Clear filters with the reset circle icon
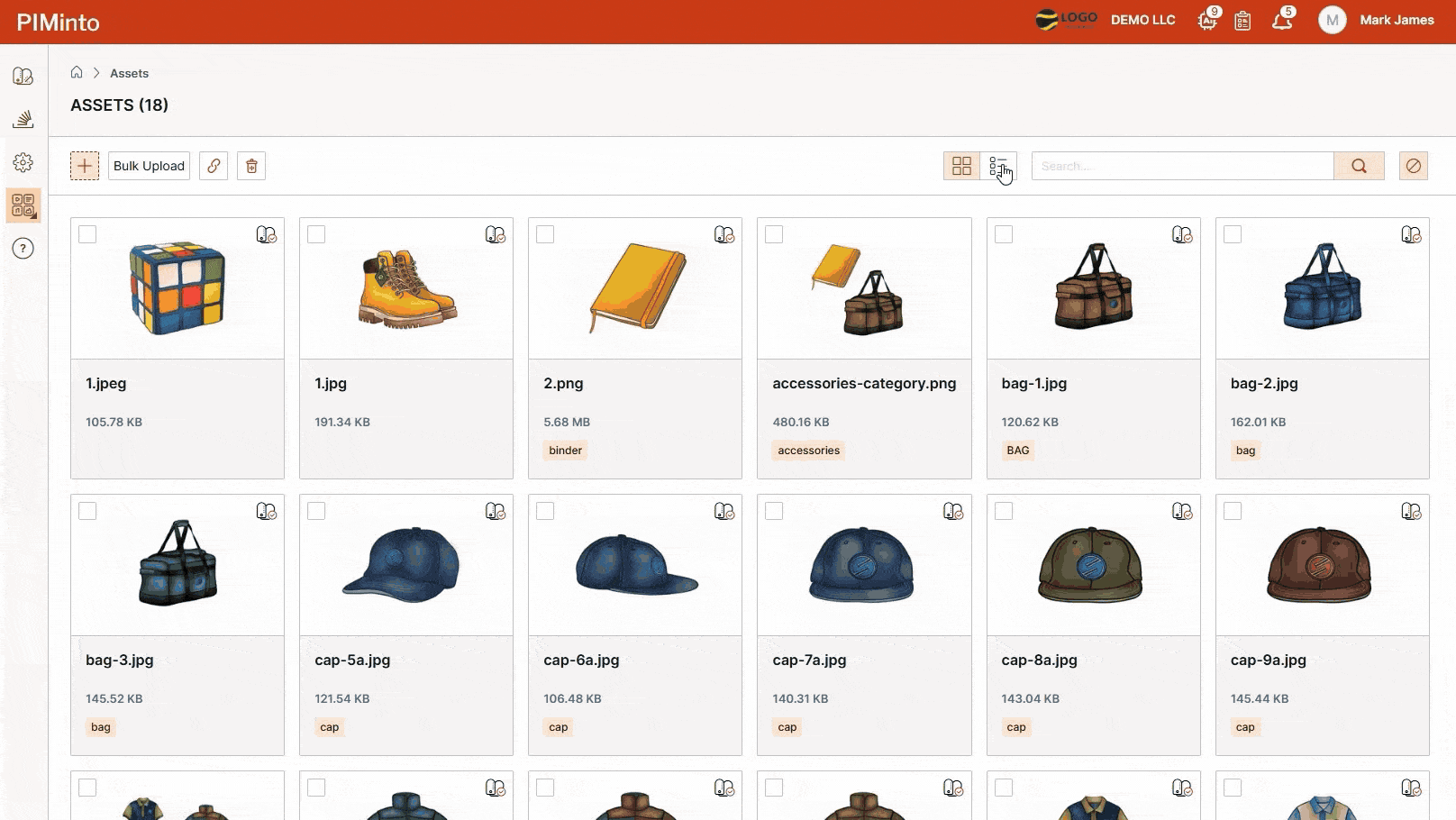Screen dimensions: 1456x820 [1413, 166]
